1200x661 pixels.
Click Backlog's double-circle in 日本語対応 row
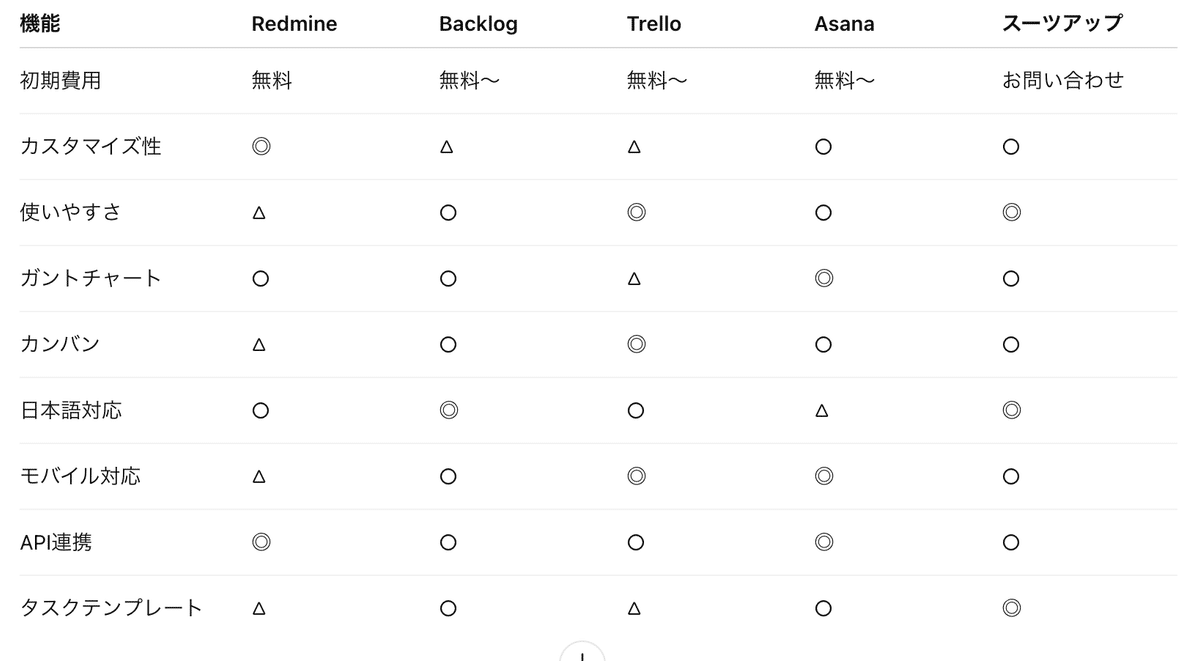pos(448,410)
